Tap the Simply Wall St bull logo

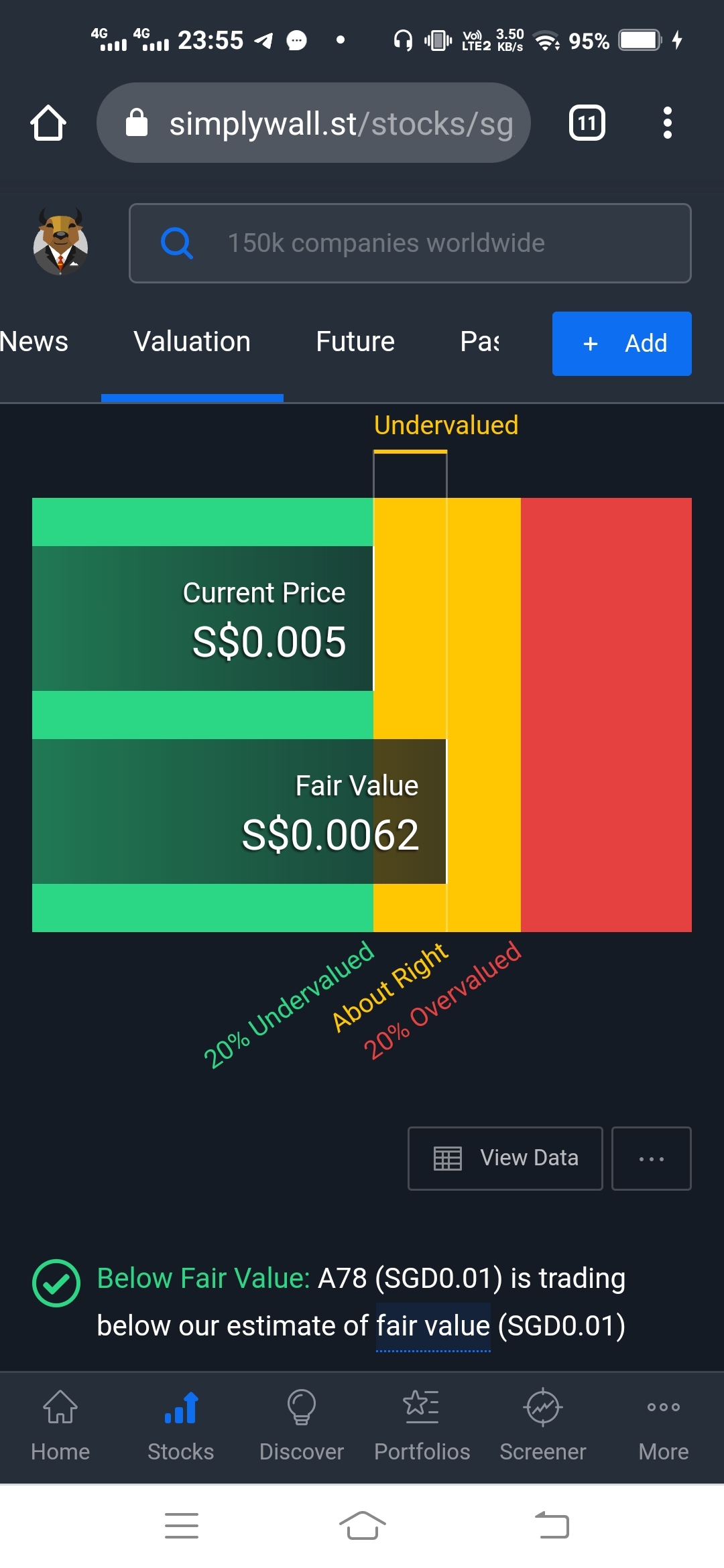60,242
